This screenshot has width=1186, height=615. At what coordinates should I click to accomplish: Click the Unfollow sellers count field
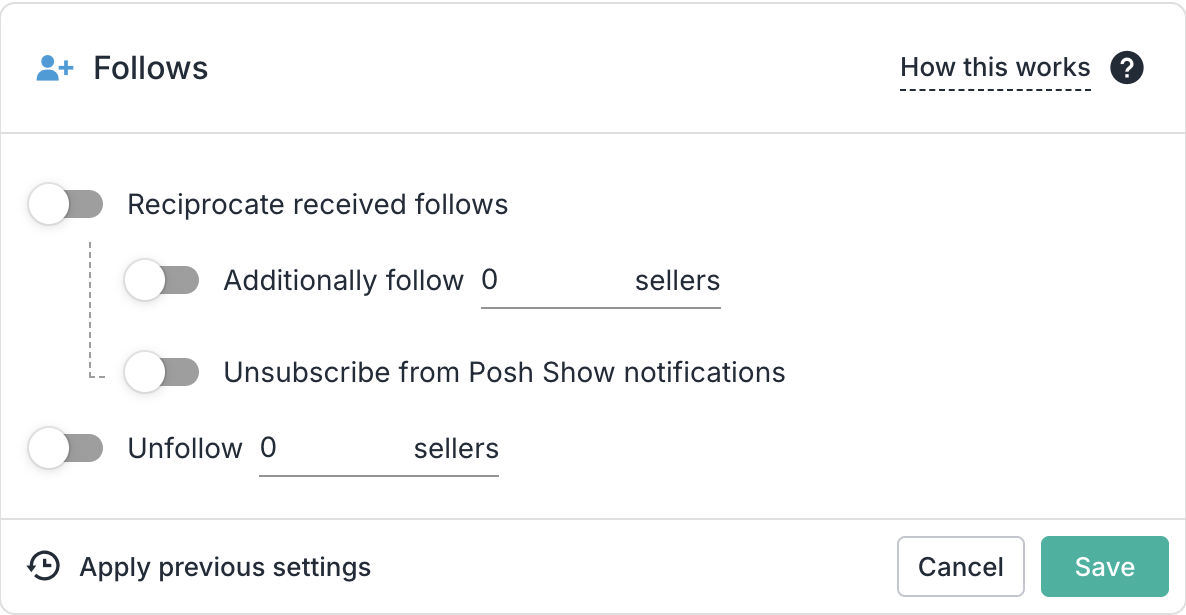point(330,449)
